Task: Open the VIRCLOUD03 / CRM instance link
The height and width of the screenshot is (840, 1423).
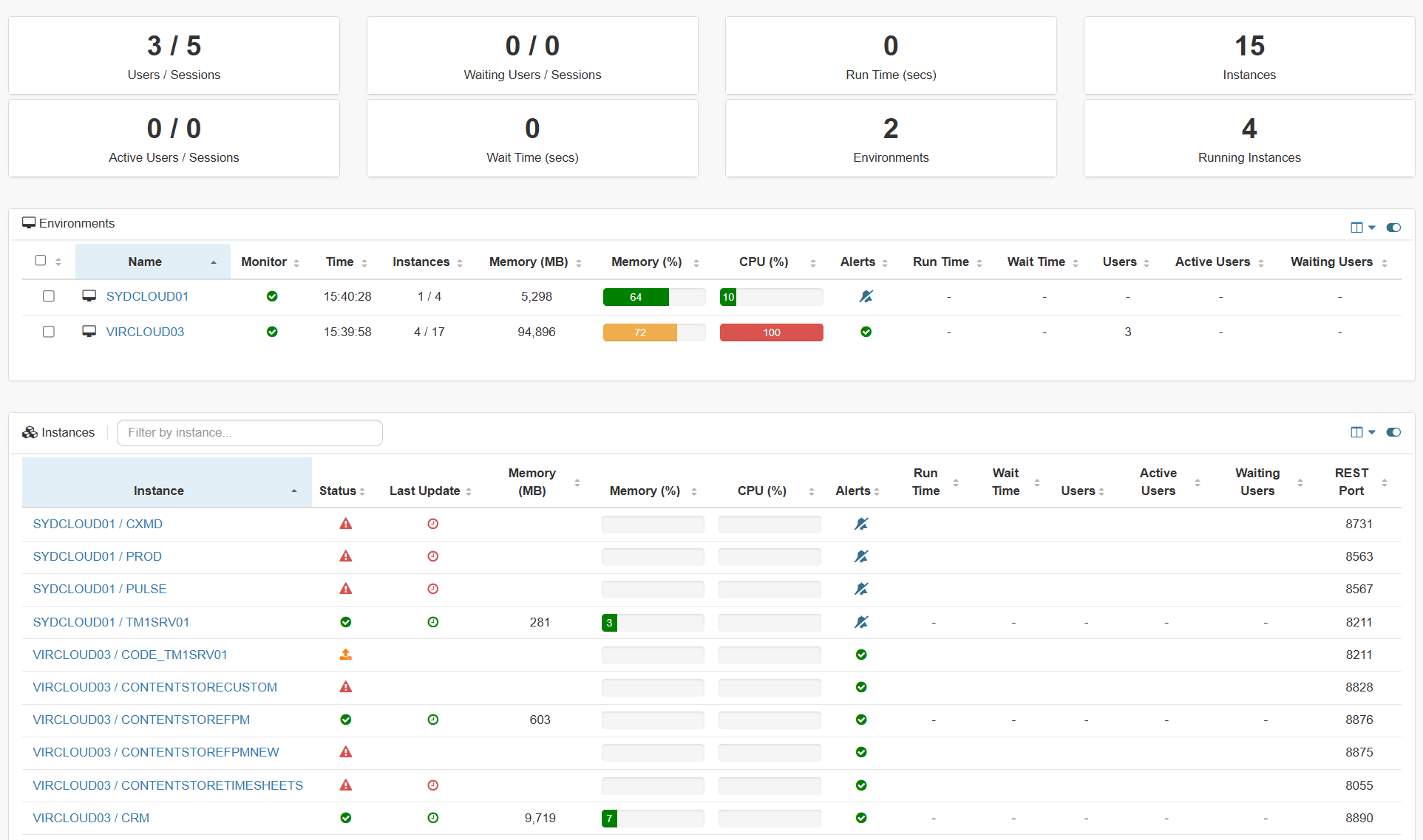Action: 91,818
